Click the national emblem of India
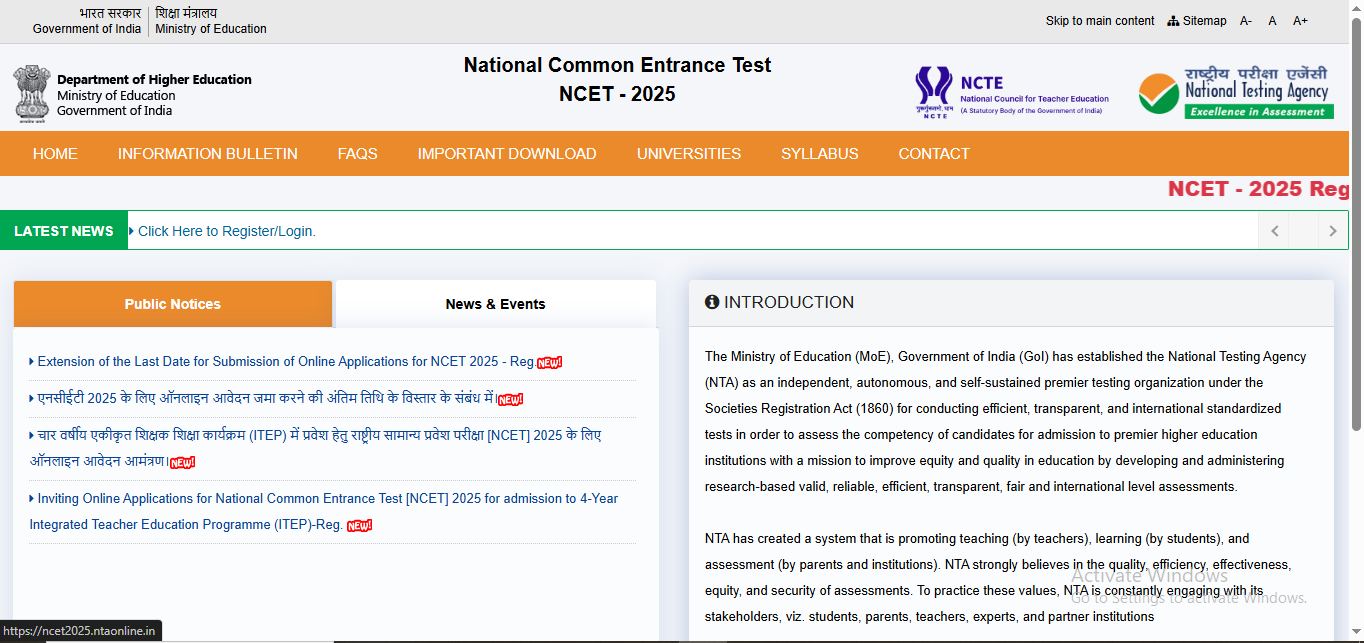 coord(32,95)
